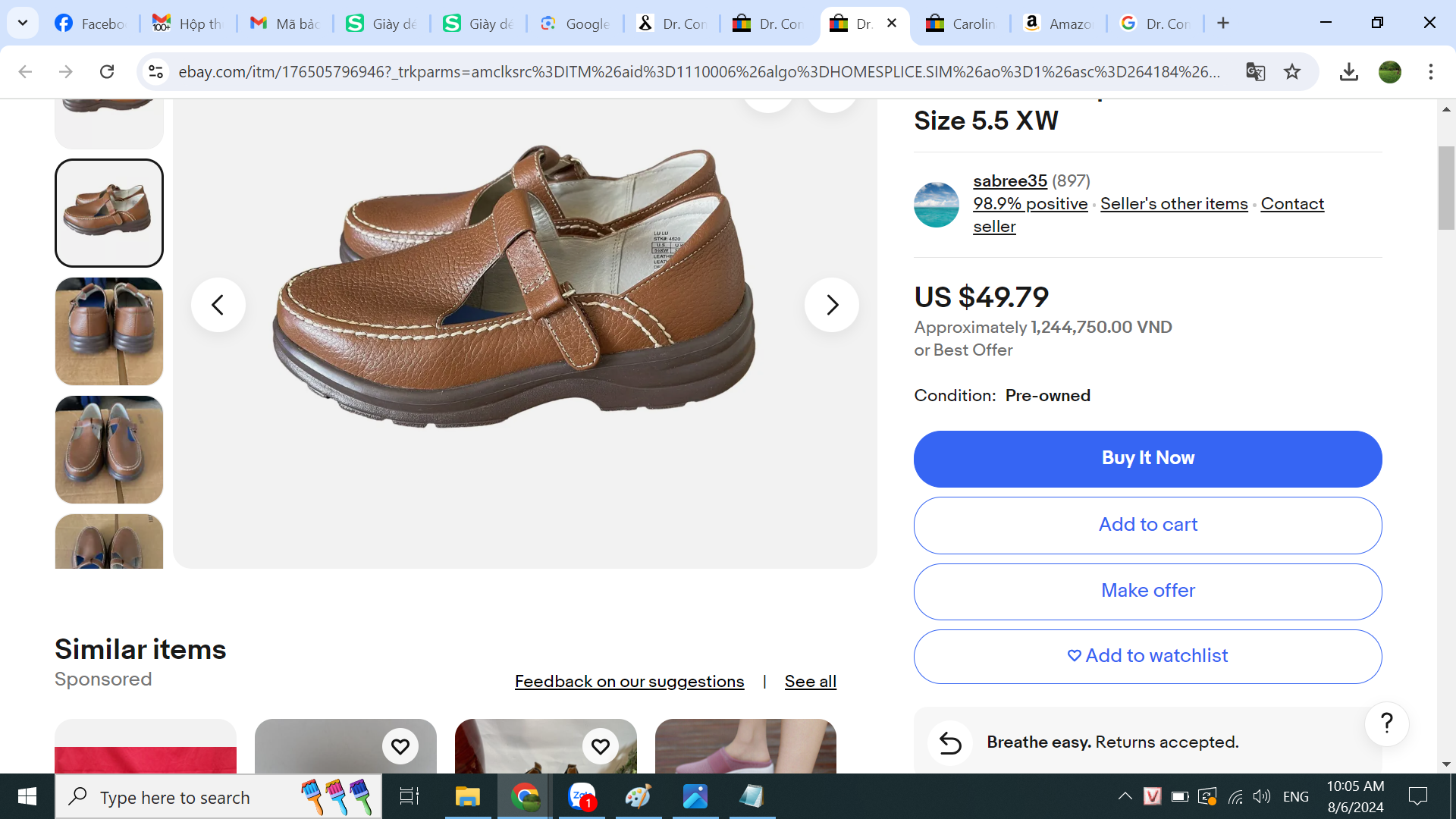Image resolution: width=1456 pixels, height=819 pixels.
Task: Bookmark this page with the star icon
Action: click(1292, 72)
